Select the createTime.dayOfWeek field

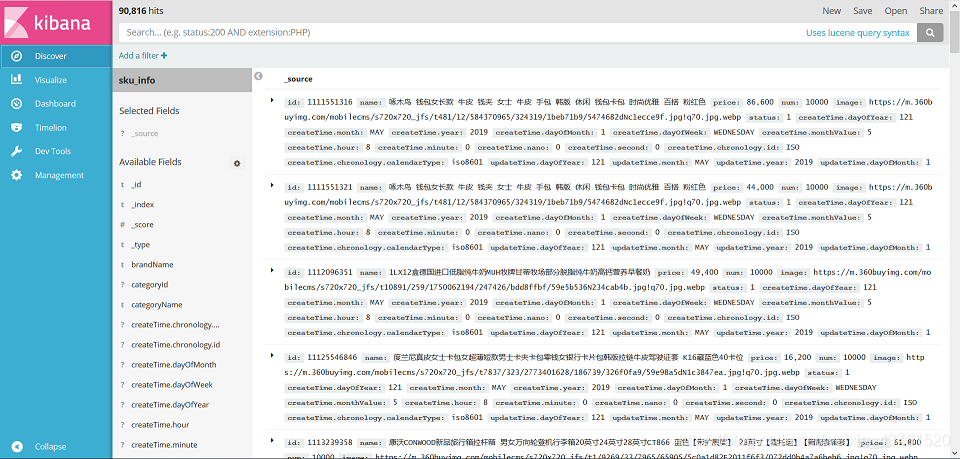171,385
